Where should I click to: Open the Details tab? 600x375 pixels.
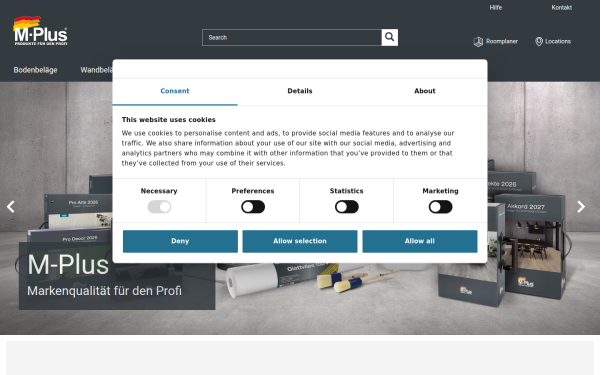(x=300, y=91)
